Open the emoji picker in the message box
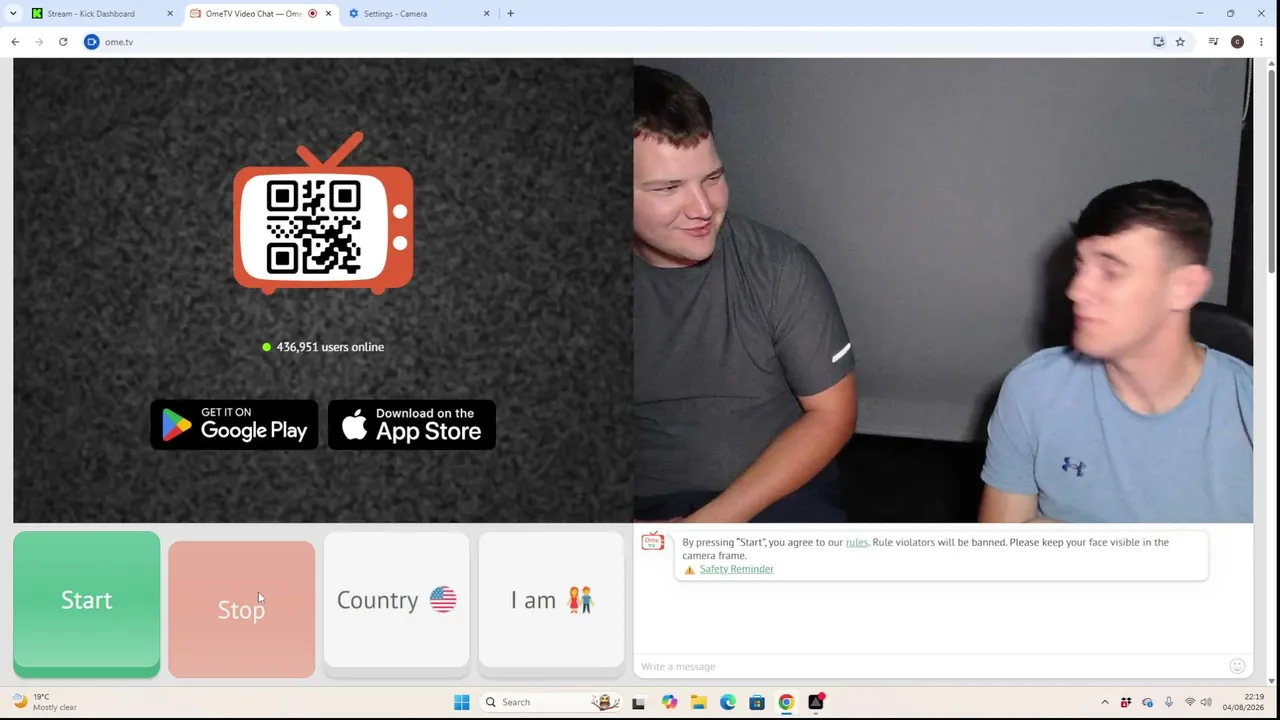The height and width of the screenshot is (720, 1280). 1237,666
